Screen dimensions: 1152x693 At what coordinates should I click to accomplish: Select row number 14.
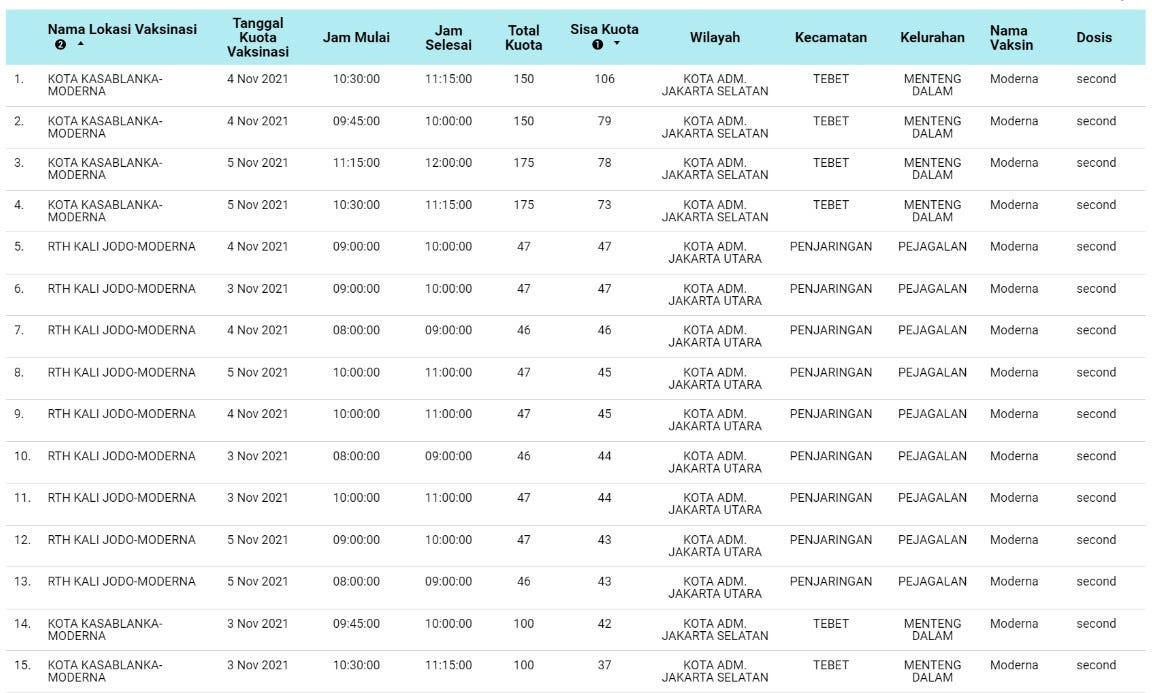[x=22, y=623]
